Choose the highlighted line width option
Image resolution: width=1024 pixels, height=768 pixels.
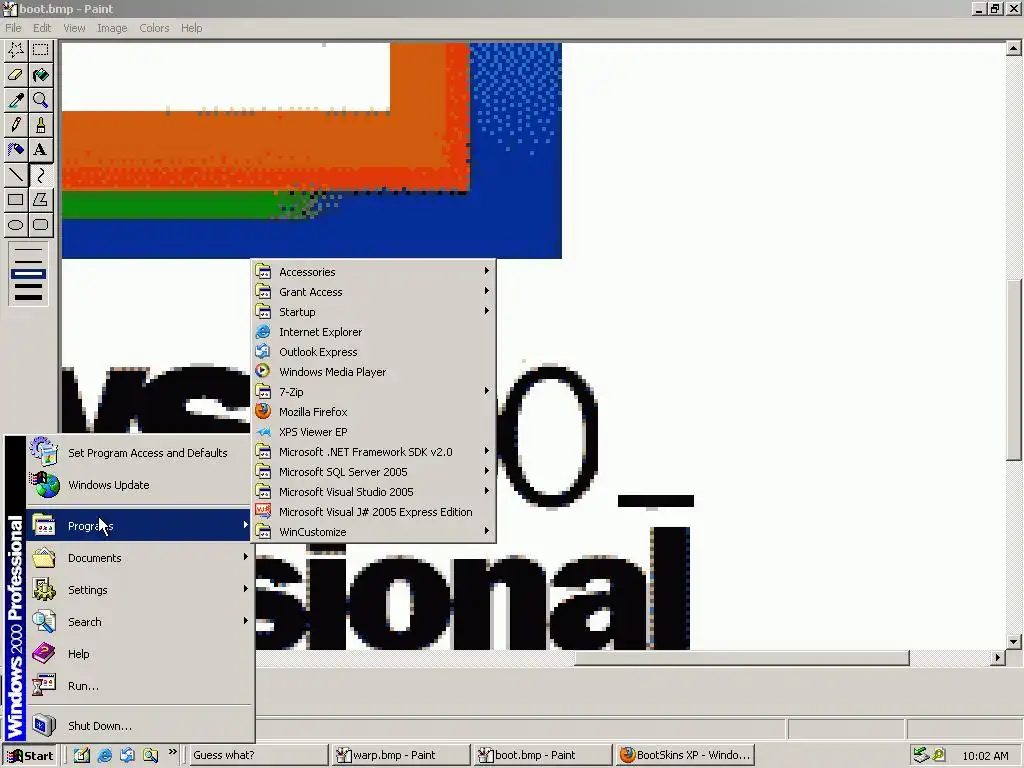[x=28, y=274]
